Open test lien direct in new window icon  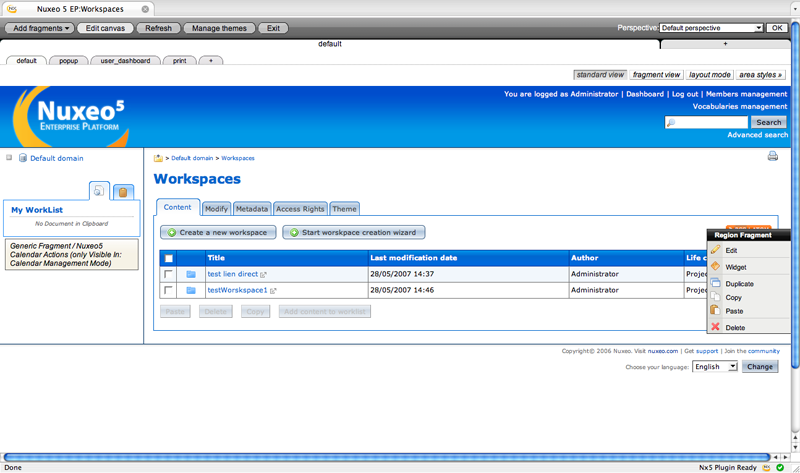[263, 275]
